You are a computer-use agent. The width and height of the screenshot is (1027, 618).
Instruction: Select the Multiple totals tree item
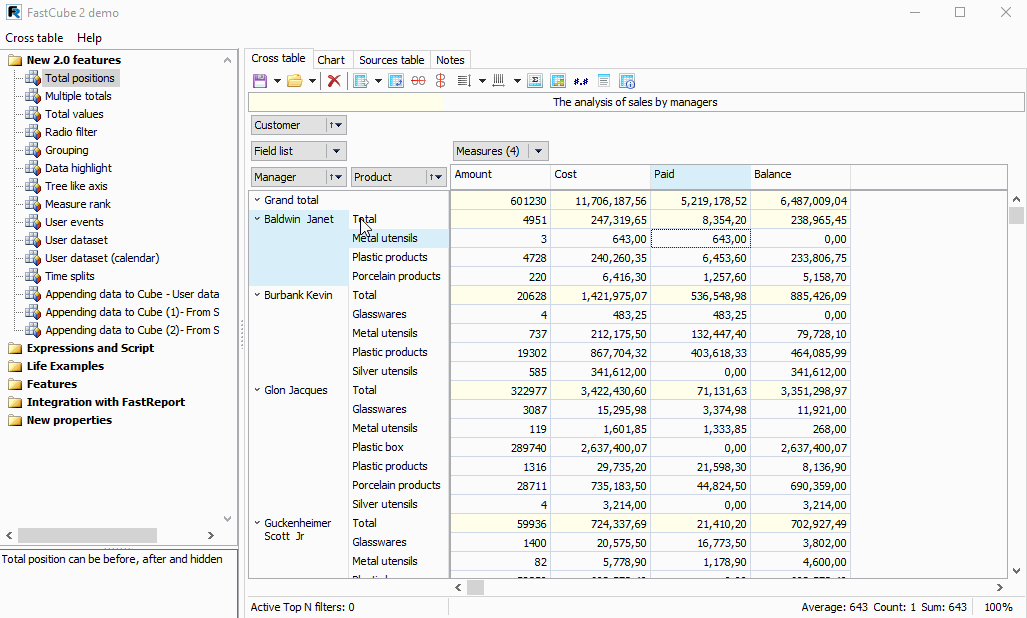(78, 96)
